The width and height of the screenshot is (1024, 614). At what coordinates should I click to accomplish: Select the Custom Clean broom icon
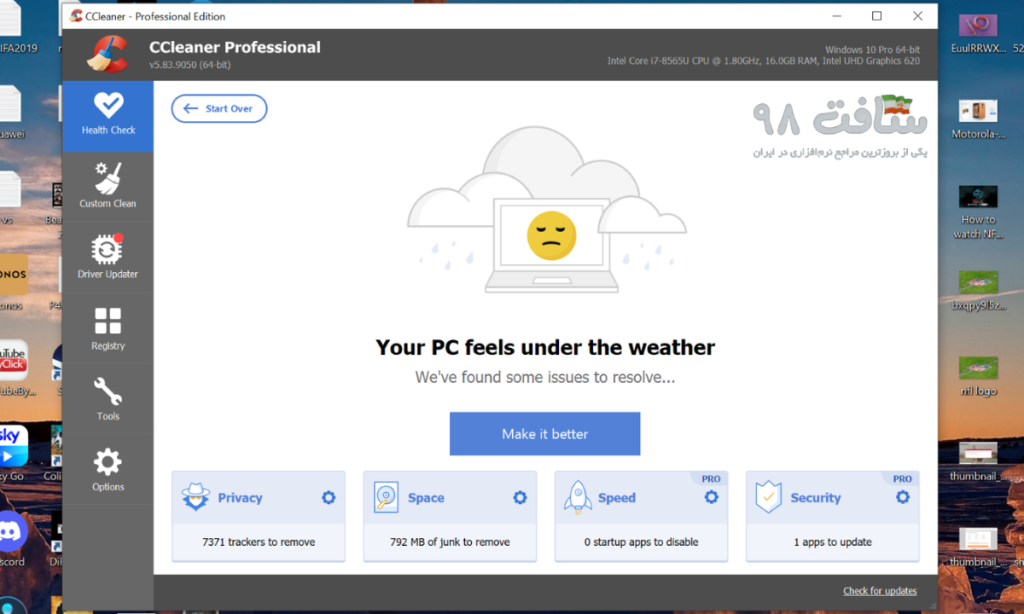(x=108, y=178)
